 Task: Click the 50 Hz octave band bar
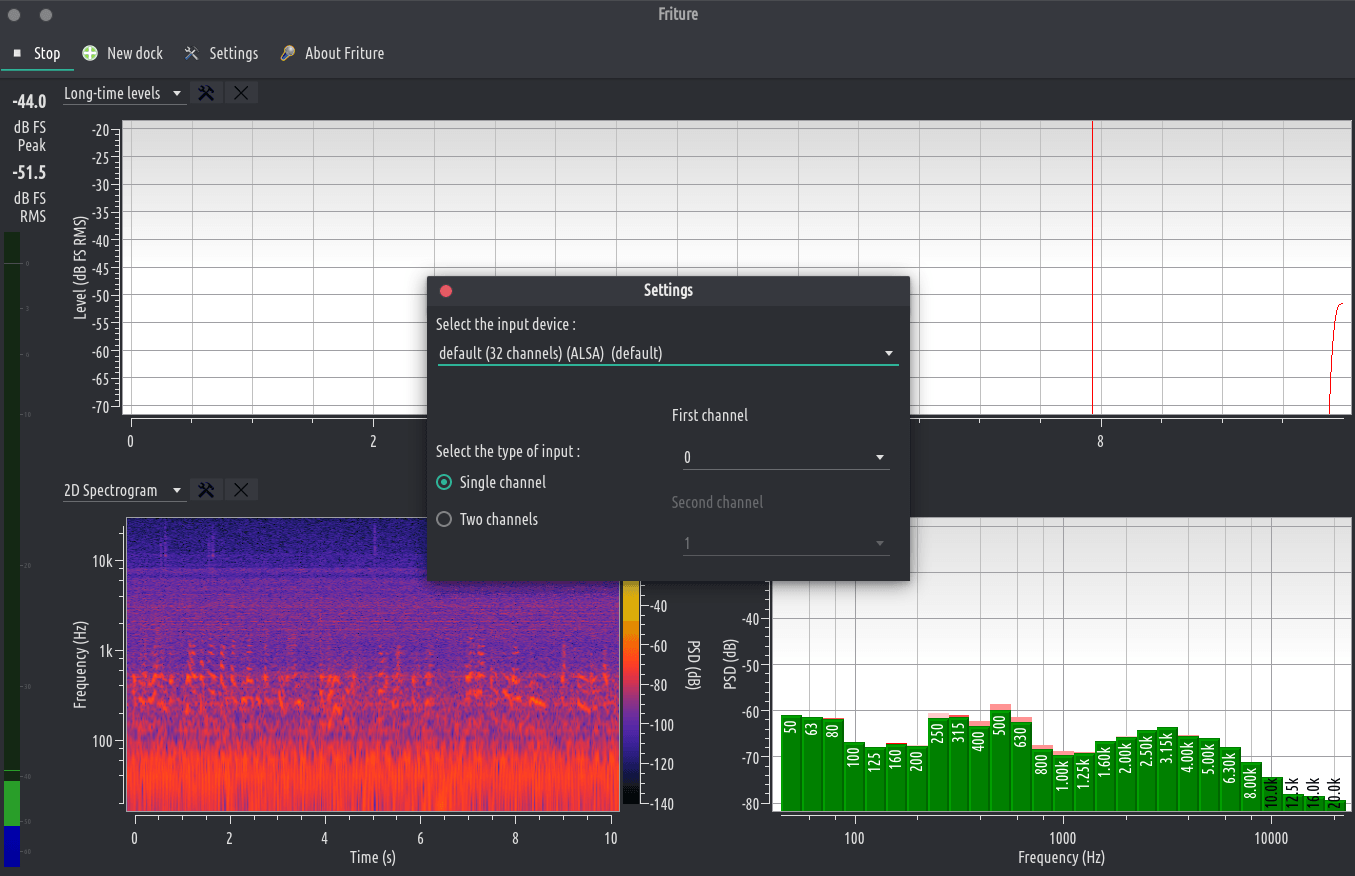pos(792,763)
